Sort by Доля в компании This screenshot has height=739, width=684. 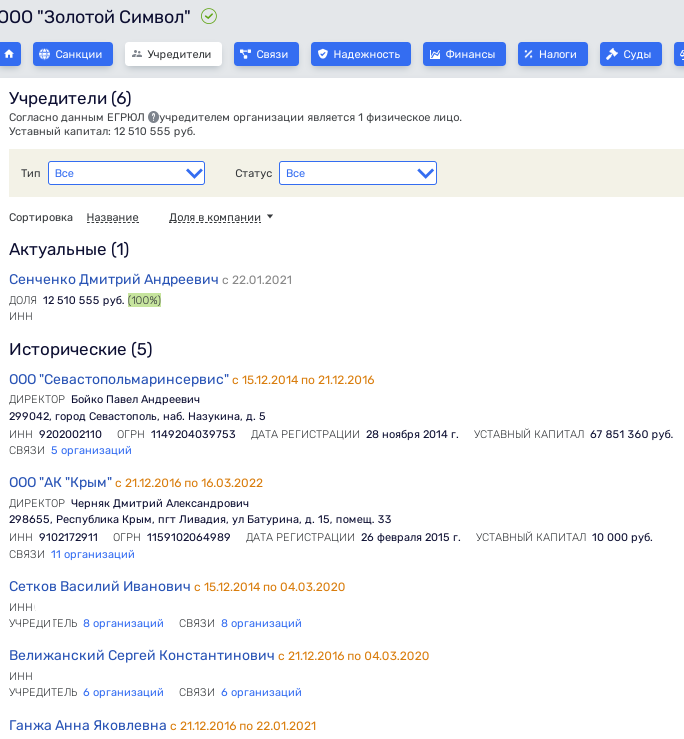pyautogui.click(x=215, y=217)
